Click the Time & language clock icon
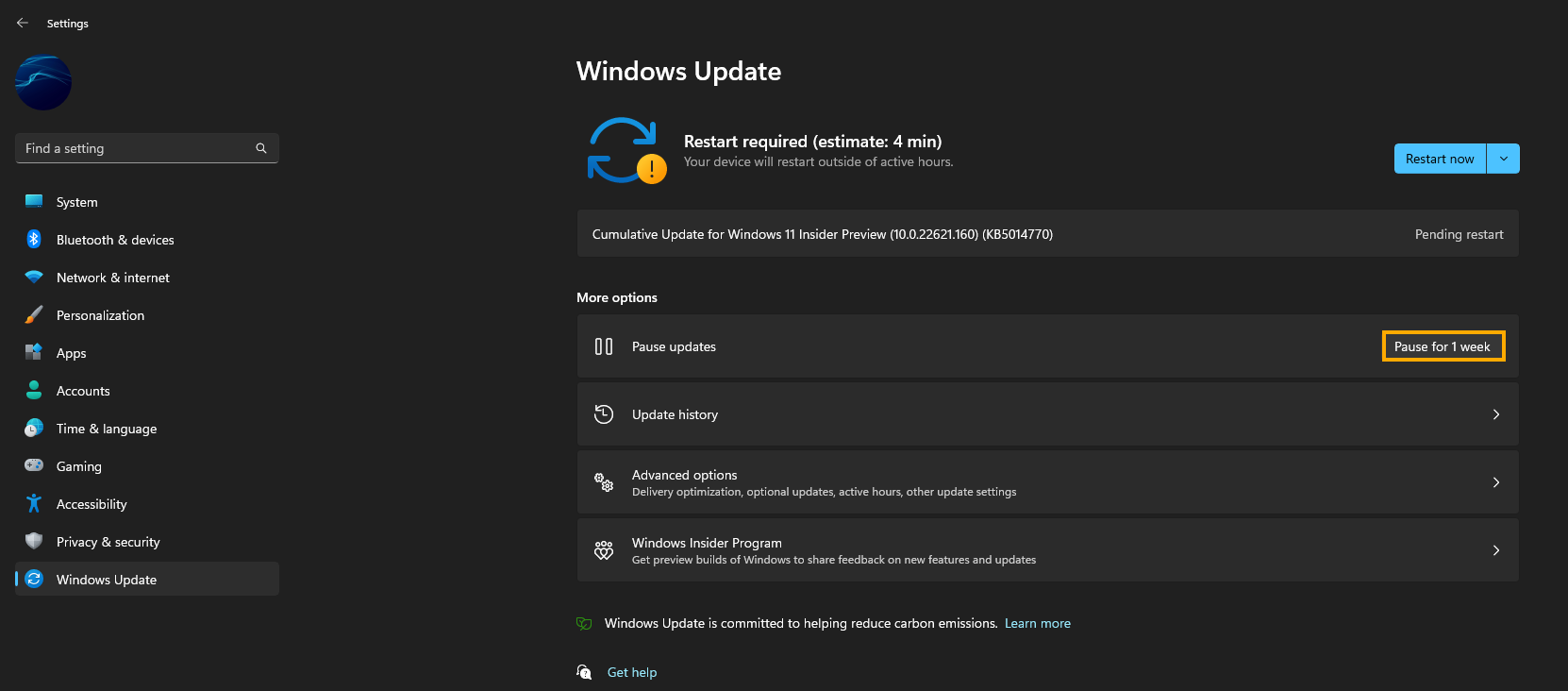 (34, 428)
